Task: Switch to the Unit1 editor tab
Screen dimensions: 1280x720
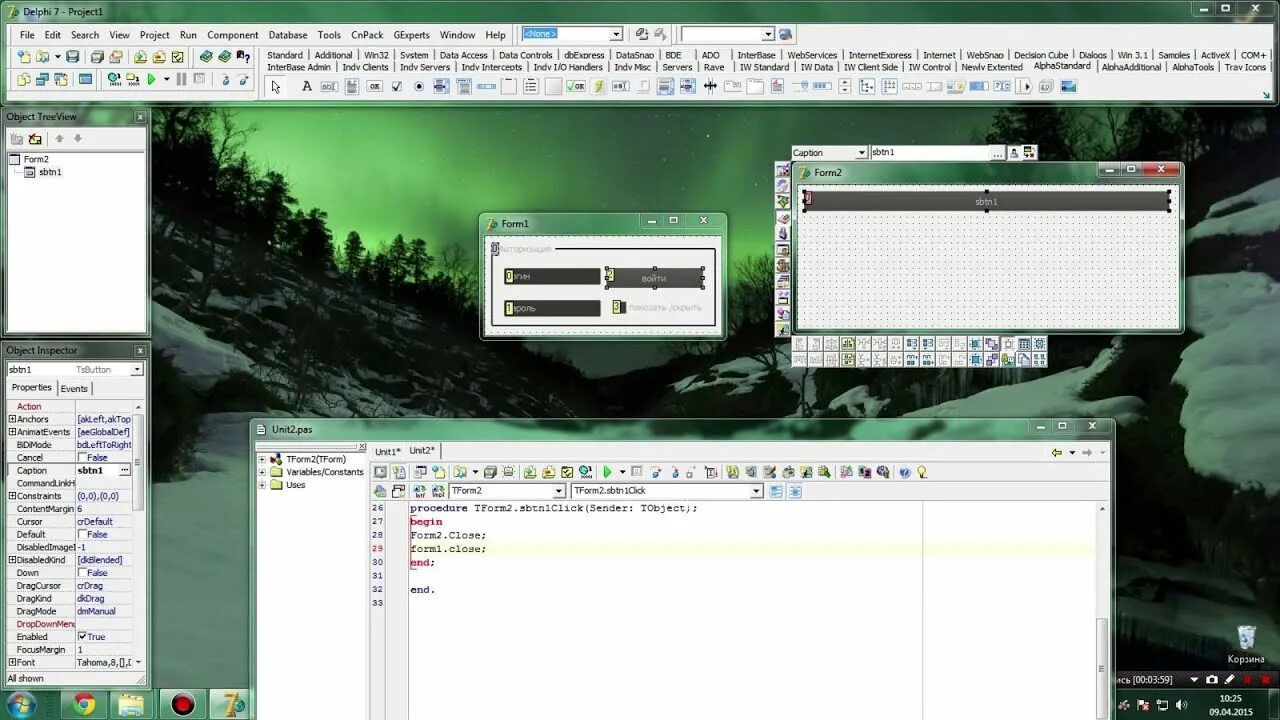Action: [x=387, y=452]
